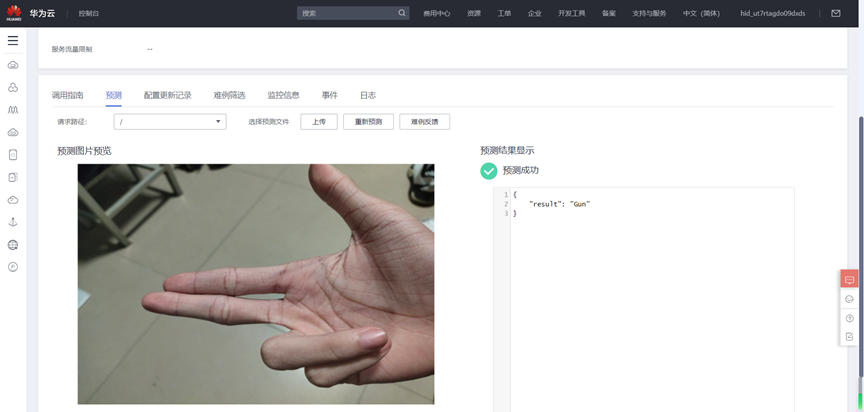Select the 预测 tab
Viewport: 864px width, 412px height.
pos(114,95)
